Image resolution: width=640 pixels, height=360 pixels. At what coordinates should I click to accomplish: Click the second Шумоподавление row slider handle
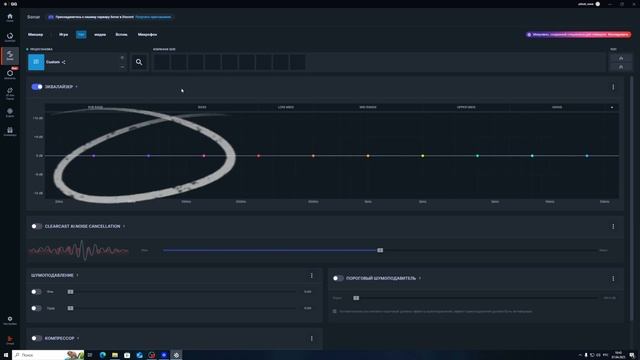71,308
